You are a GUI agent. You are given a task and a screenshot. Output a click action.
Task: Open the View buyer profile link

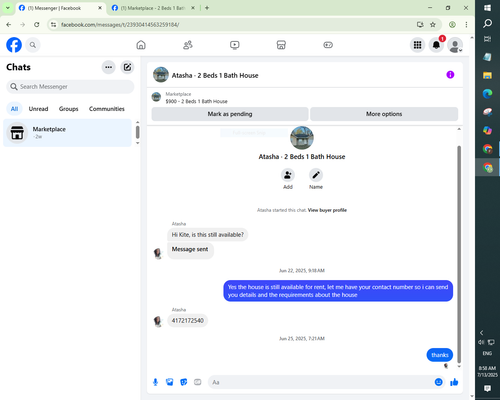coord(327,210)
